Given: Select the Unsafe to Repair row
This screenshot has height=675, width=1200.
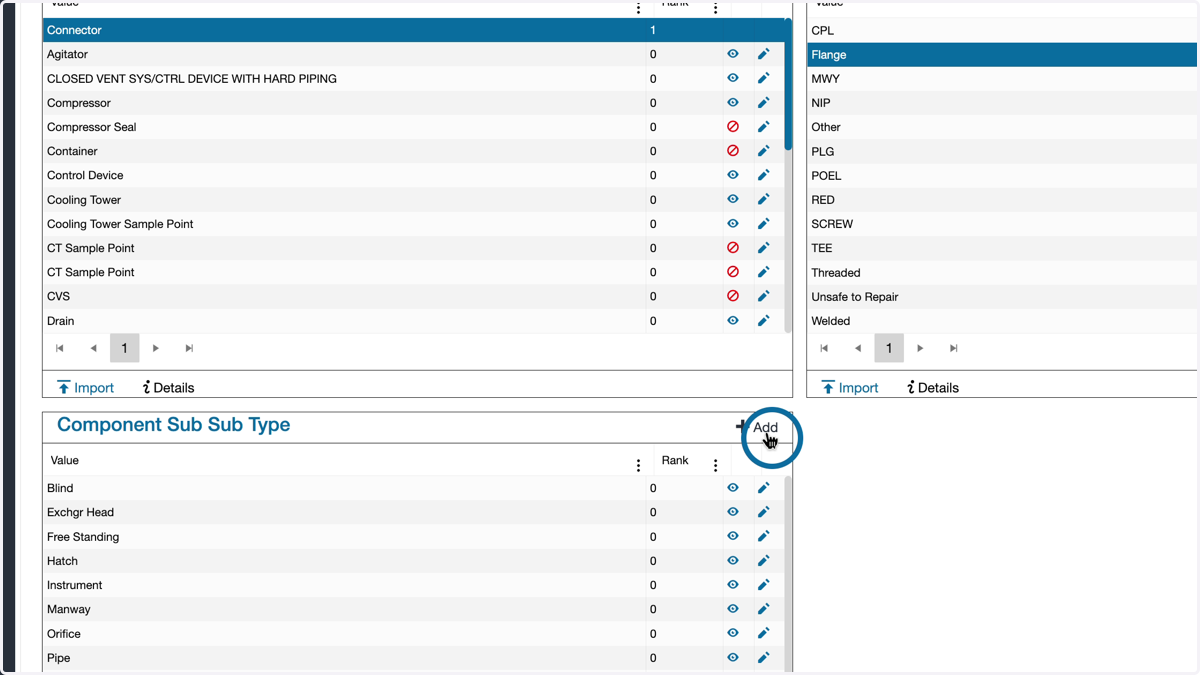Looking at the screenshot, I should pos(1002,297).
